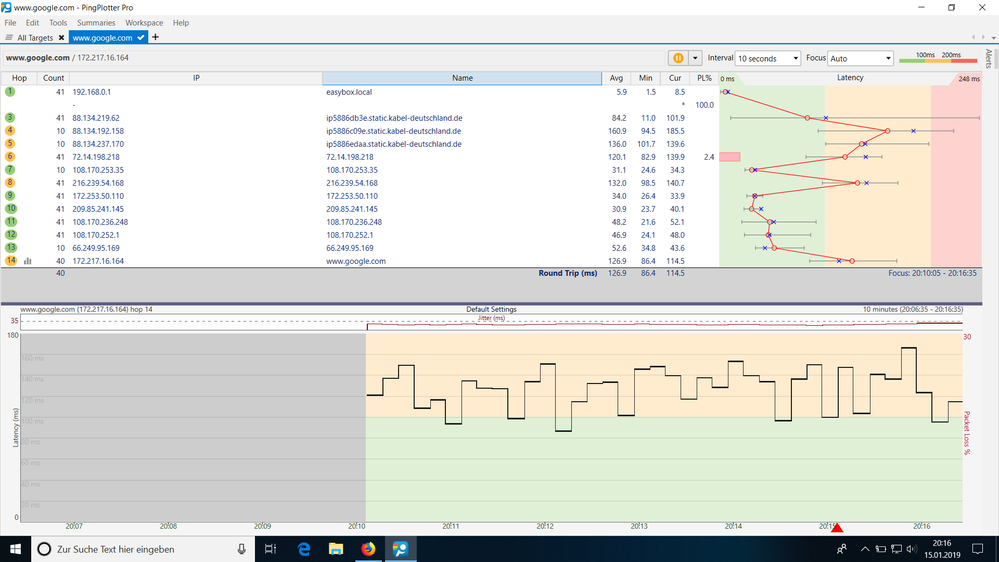Click the IP column header
The height and width of the screenshot is (562, 999).
pos(196,78)
